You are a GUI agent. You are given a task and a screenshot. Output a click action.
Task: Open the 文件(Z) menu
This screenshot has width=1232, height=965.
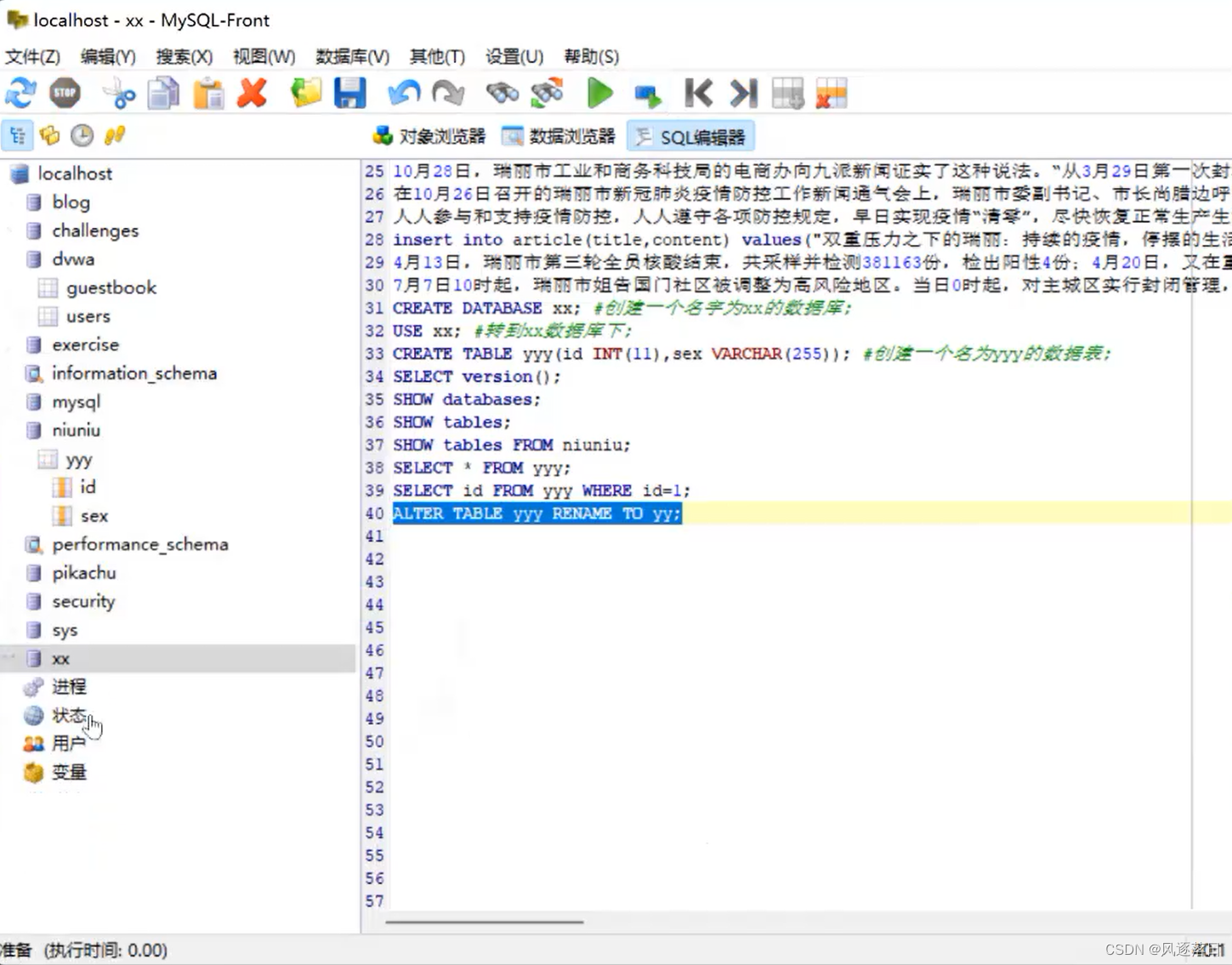[x=32, y=56]
